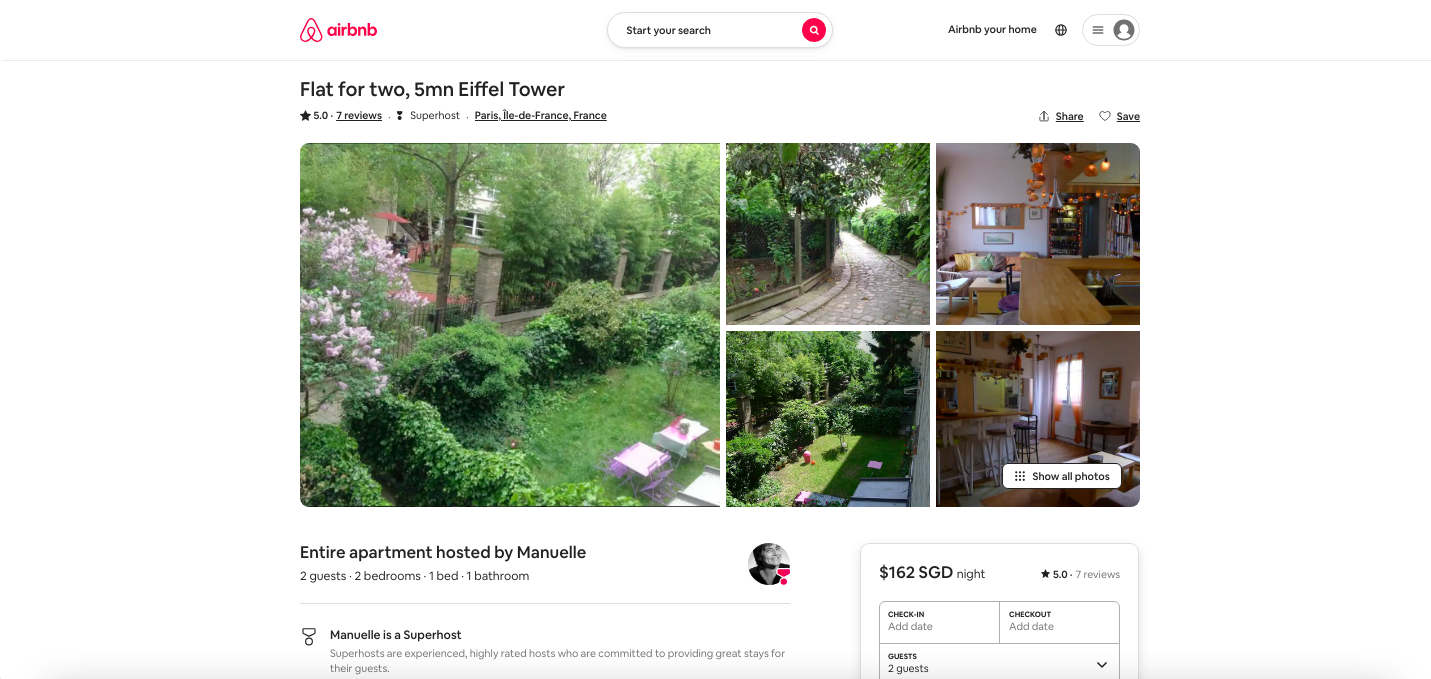The image size is (1431, 679).
Task: Click host Manuelle's profile photo
Action: pyautogui.click(x=769, y=564)
